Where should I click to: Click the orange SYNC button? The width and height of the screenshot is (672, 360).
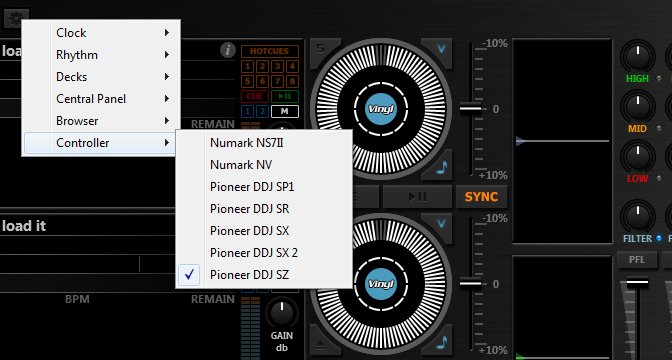481,197
